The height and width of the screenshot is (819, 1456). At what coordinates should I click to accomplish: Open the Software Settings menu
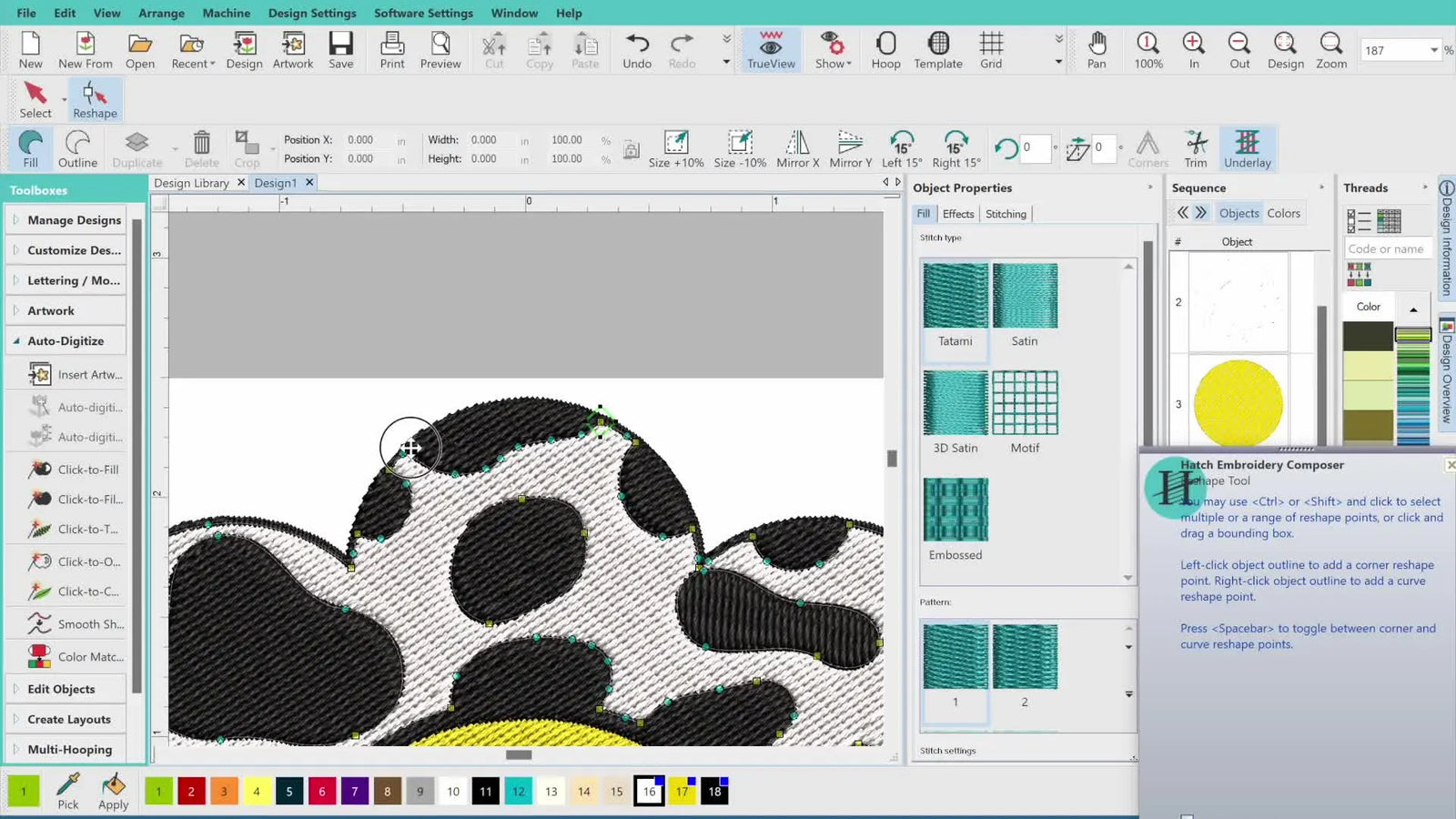[423, 13]
